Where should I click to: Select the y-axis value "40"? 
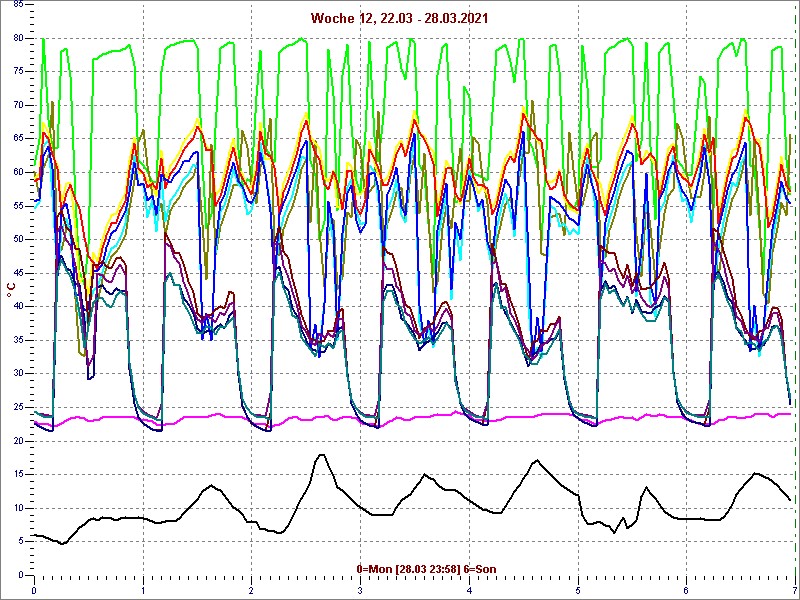(x=18, y=307)
